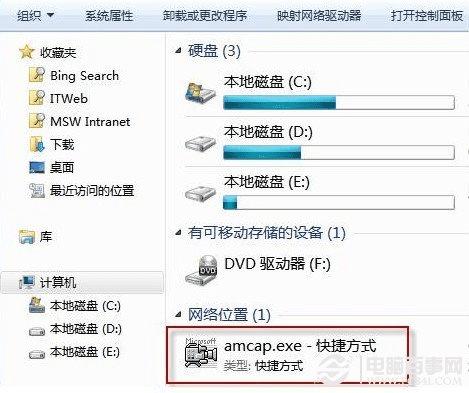This screenshot has height=393, width=469.
Task: Click the C: drive capacity usage bar
Action: tap(339, 102)
